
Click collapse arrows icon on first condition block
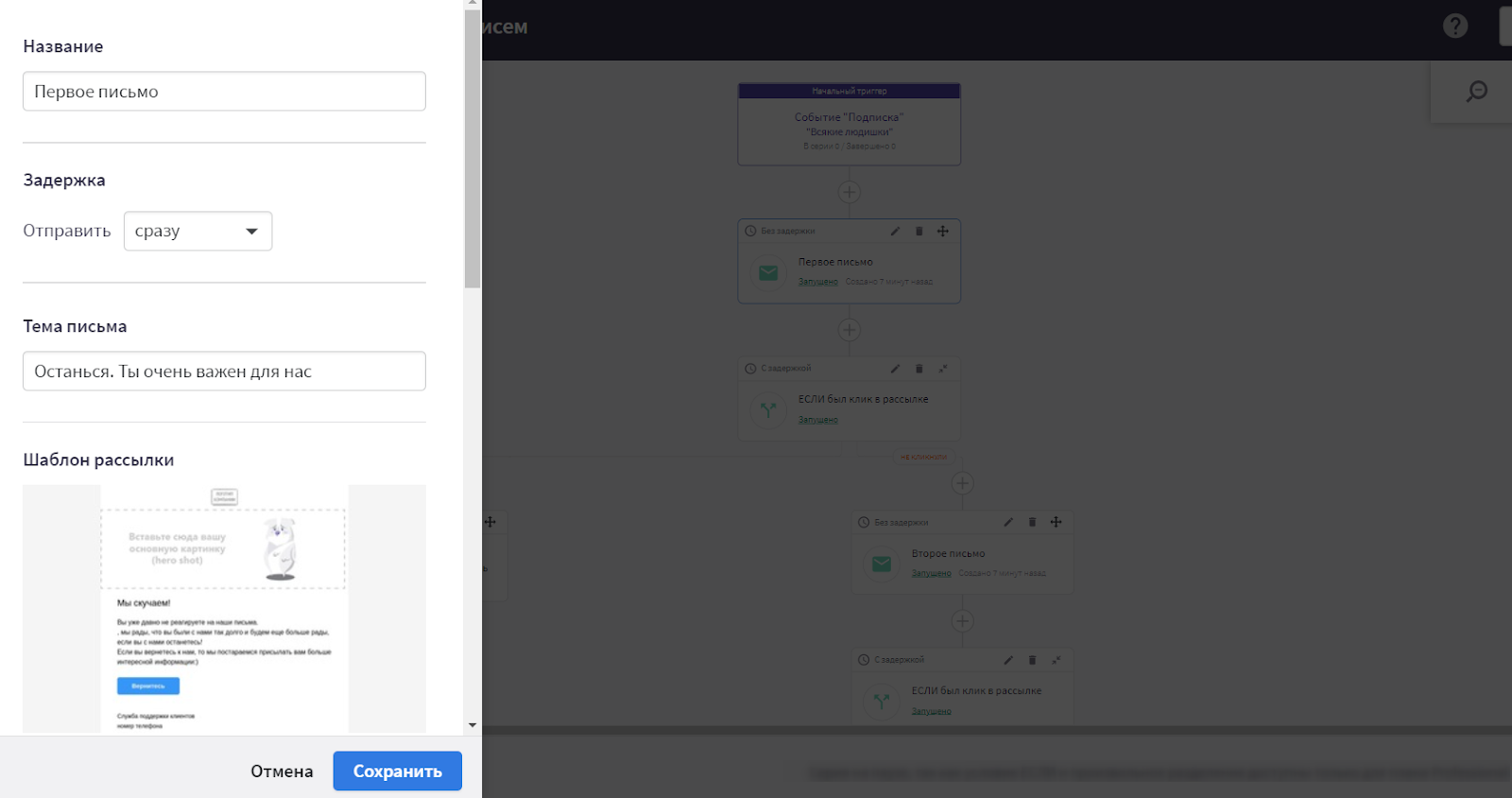coord(942,369)
